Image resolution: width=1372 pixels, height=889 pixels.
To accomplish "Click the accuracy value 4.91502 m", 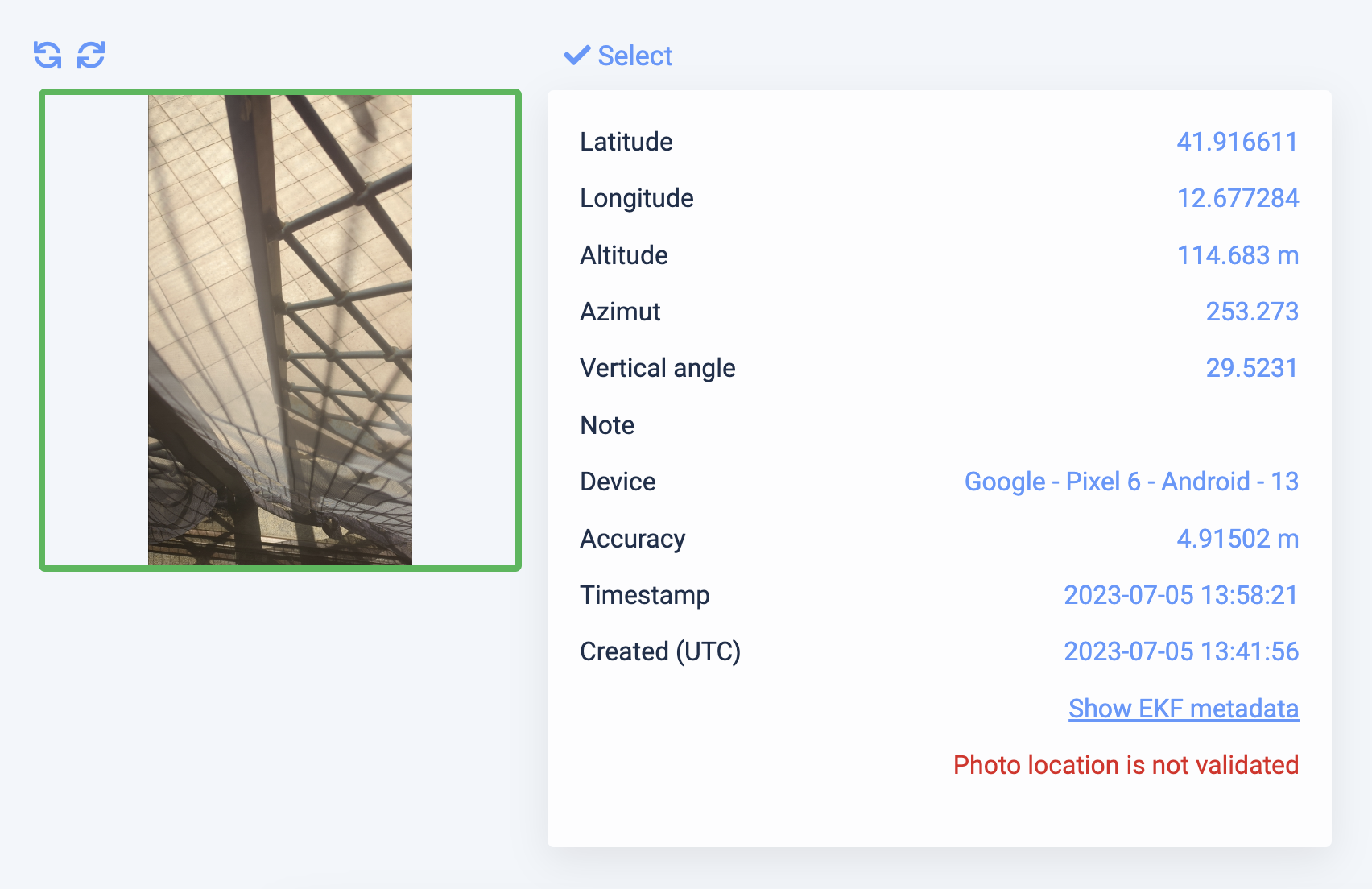I will [x=1238, y=539].
